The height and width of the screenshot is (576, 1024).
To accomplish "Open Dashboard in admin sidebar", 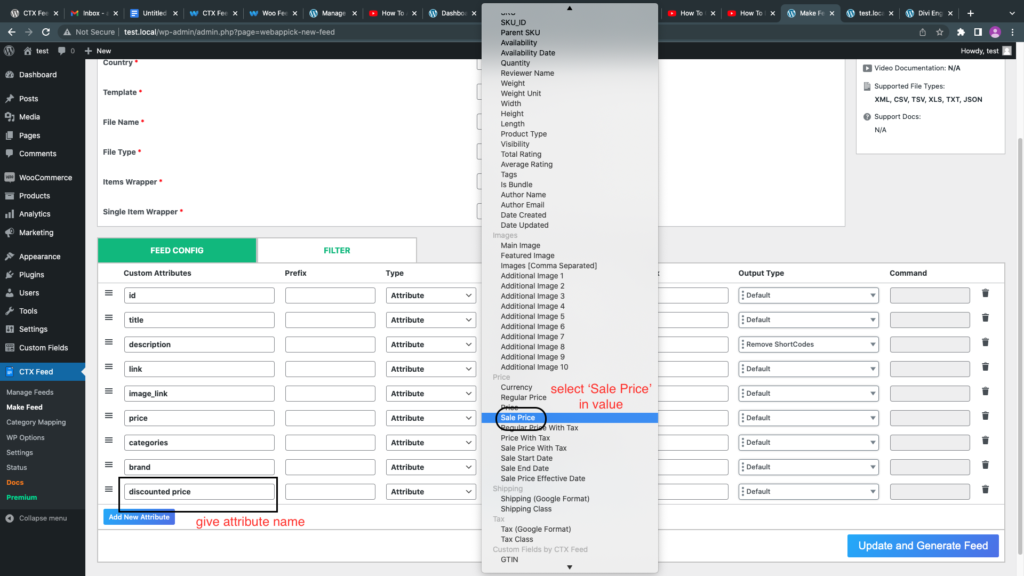I will click(x=38, y=74).
